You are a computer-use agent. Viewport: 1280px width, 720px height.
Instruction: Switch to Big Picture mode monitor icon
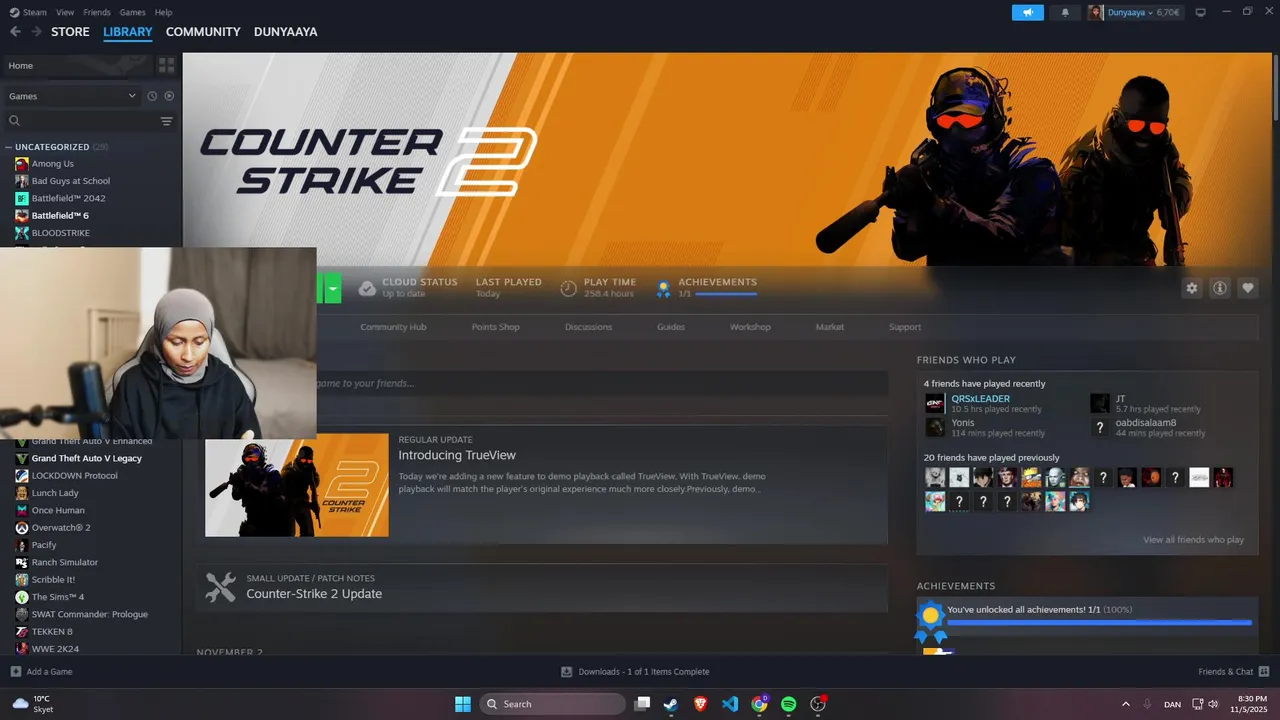pos(1201,12)
